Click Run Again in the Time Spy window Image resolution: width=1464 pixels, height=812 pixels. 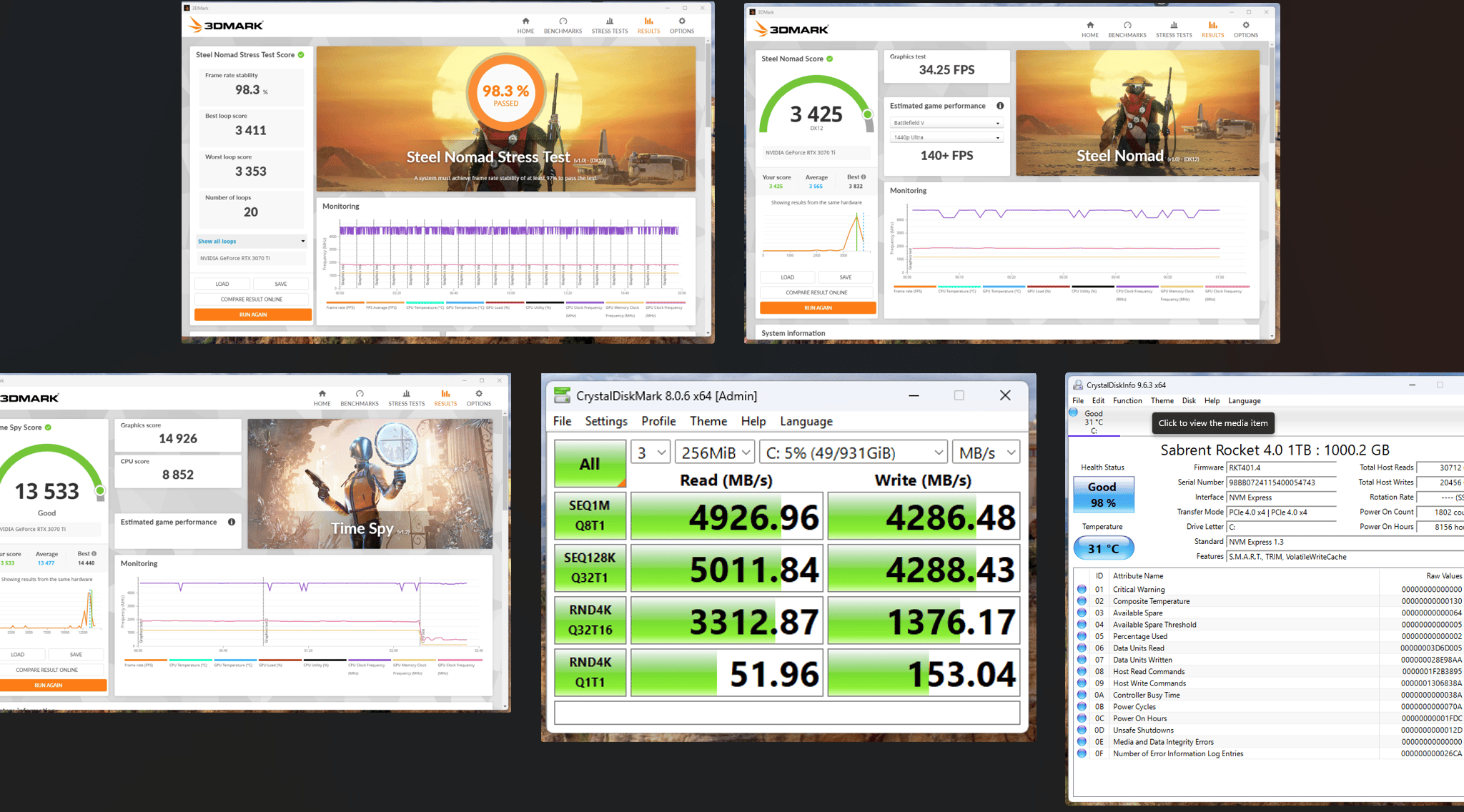[49, 685]
